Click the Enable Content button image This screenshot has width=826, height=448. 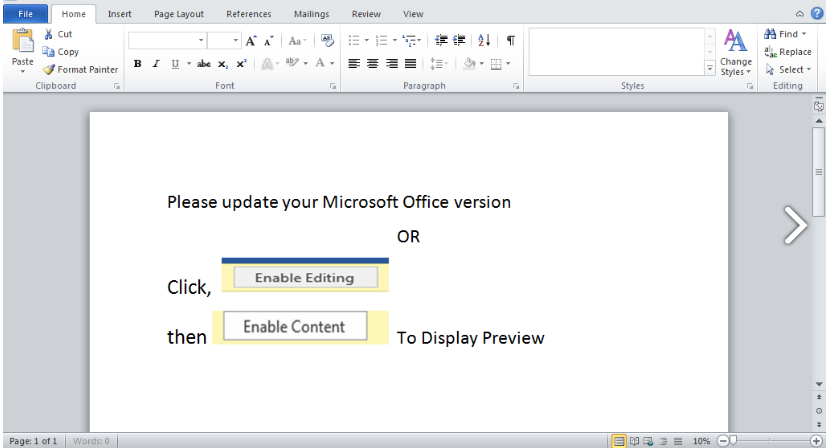pyautogui.click(x=295, y=326)
